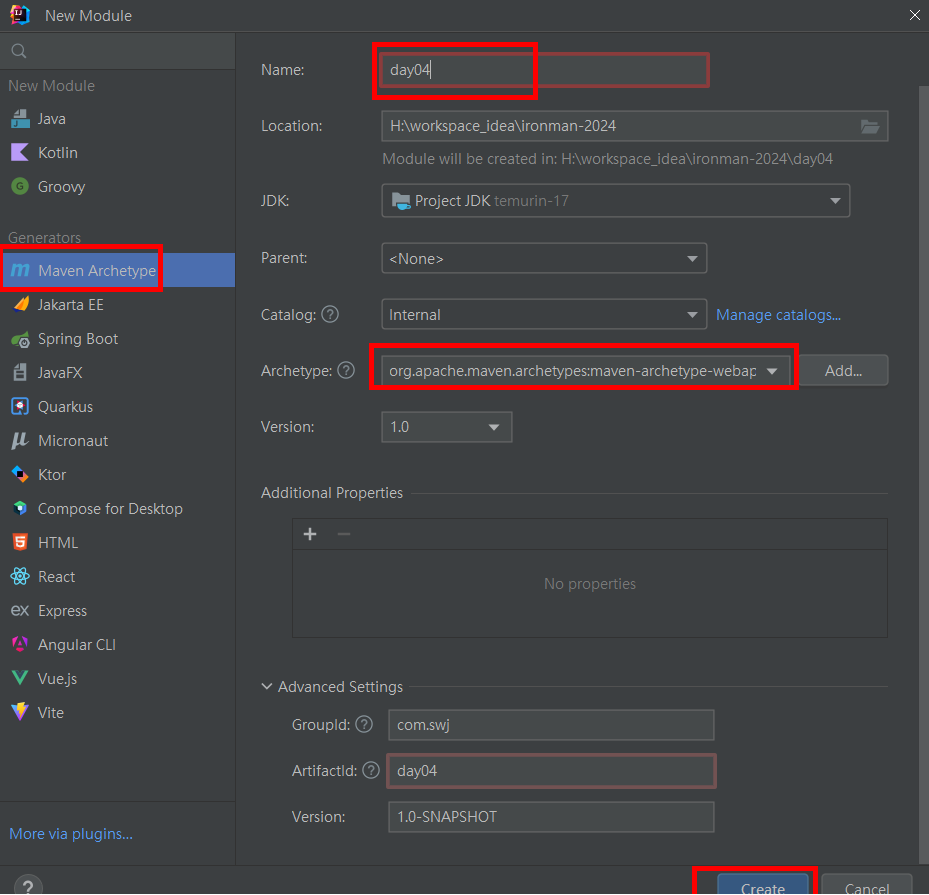Select the Java module icon
Viewport: 929px width, 895px height.
[x=20, y=119]
